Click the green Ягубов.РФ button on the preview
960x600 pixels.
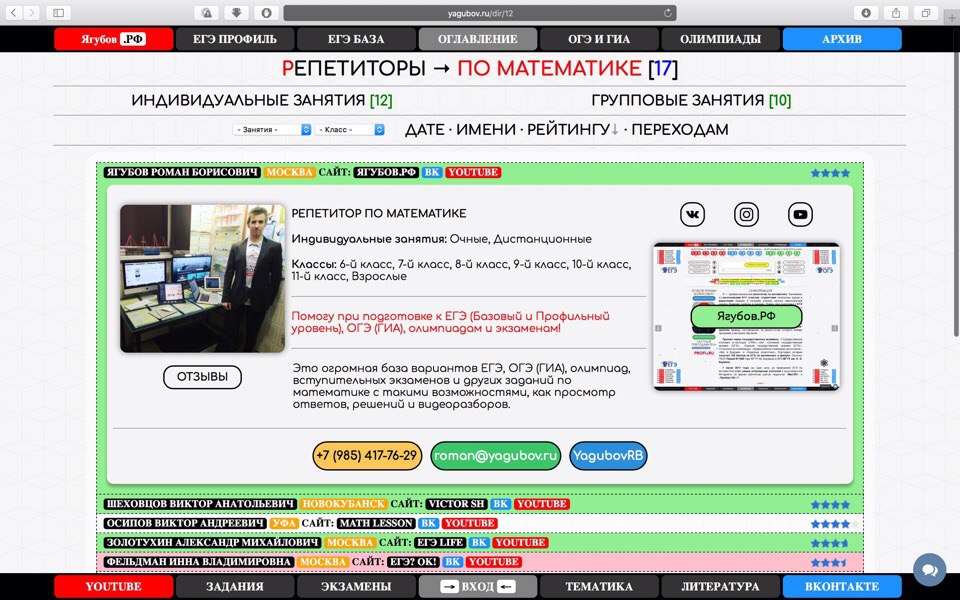746,317
